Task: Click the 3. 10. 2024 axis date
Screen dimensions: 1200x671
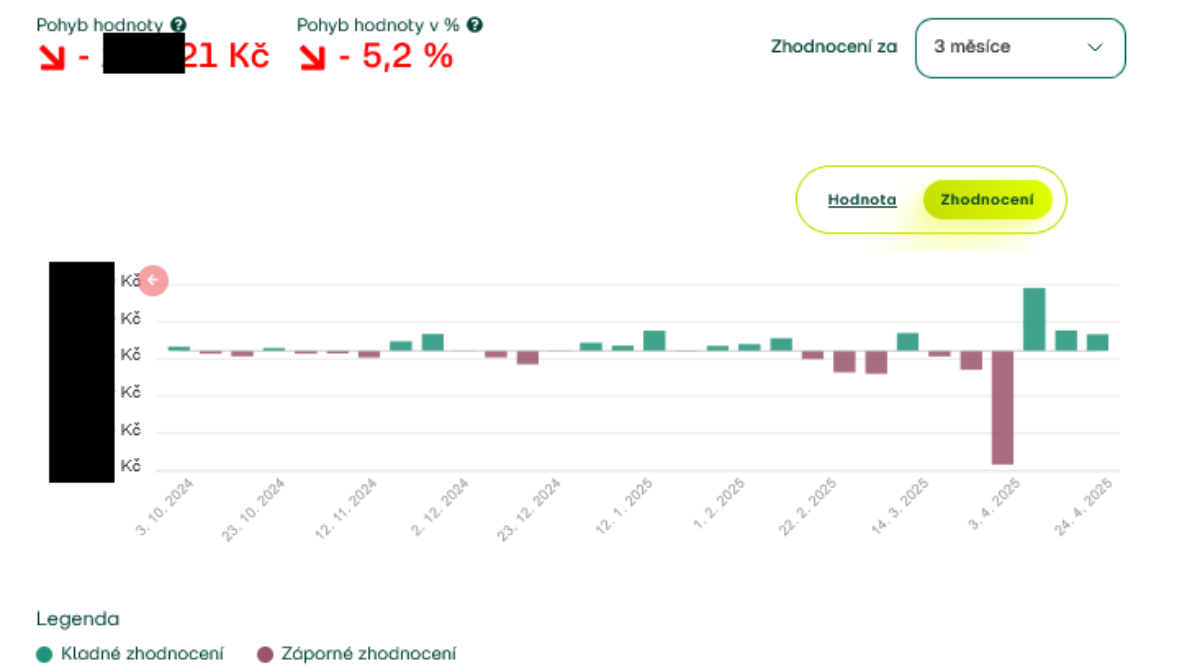Action: coord(167,509)
